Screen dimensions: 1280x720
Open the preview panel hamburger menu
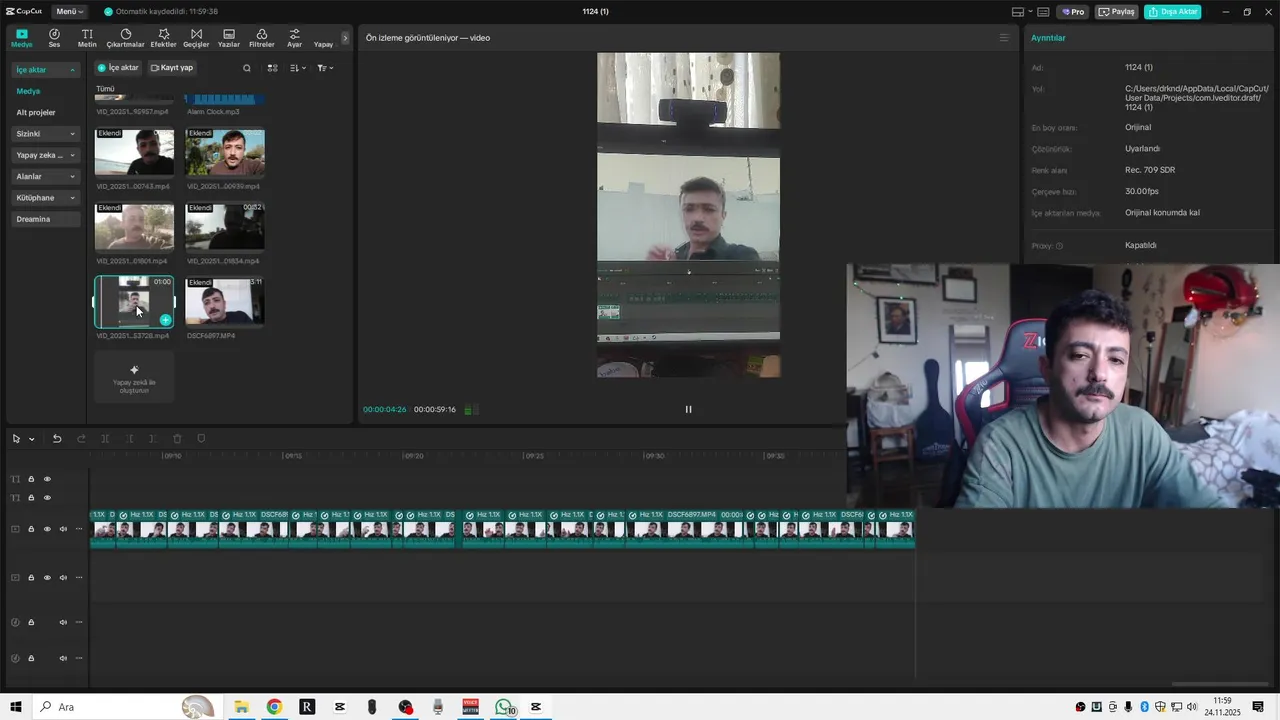pos(1004,38)
